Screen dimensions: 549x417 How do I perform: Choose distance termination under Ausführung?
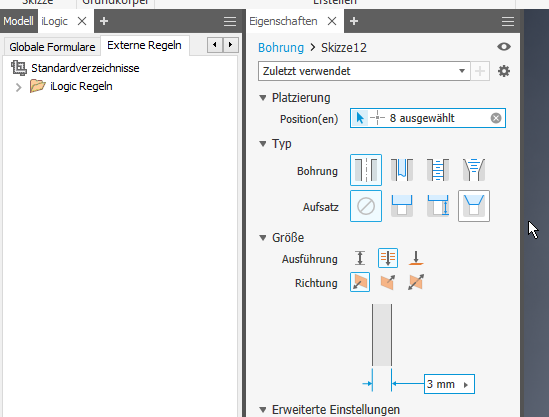point(360,258)
